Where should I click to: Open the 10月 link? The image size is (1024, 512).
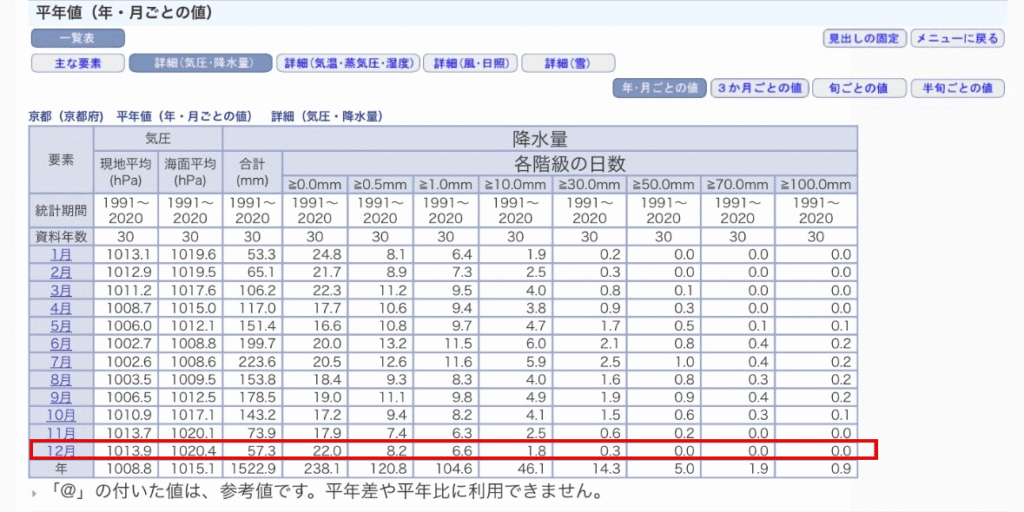61,415
